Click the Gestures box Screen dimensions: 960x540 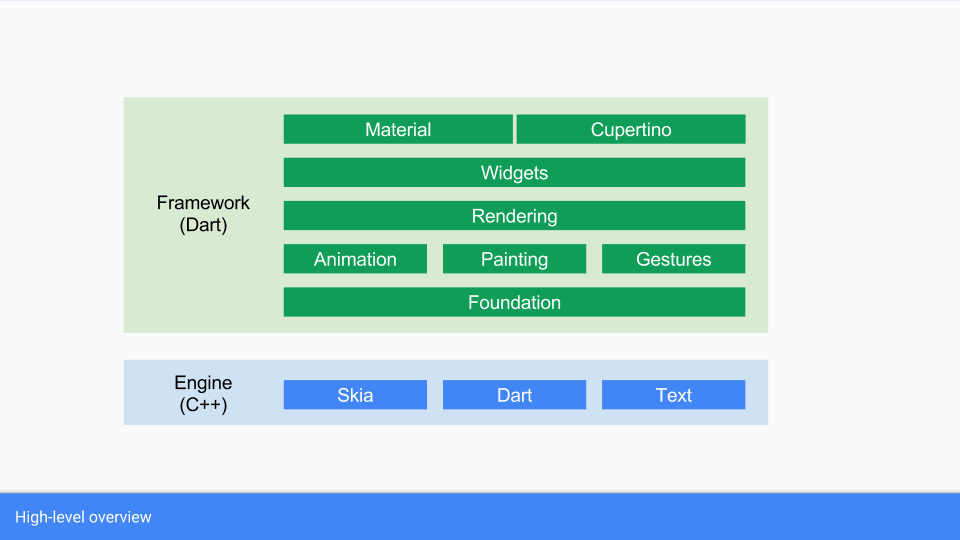(x=673, y=259)
